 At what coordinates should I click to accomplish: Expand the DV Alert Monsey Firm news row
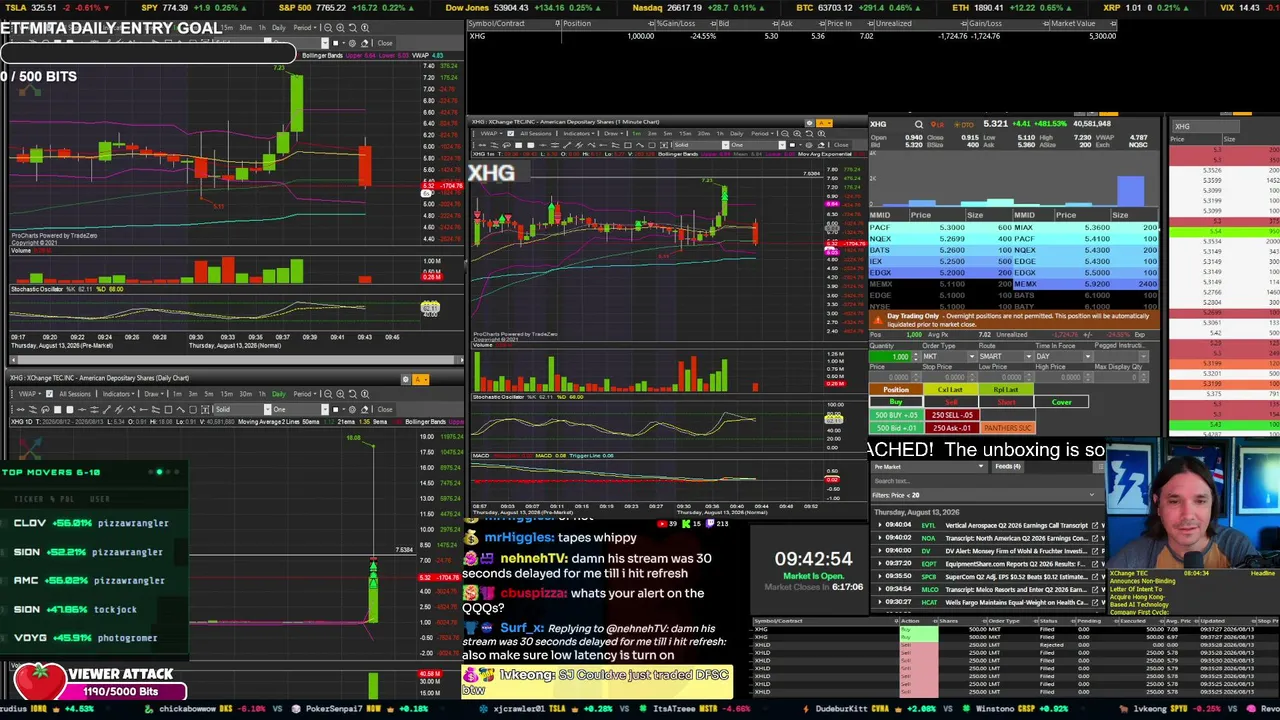(x=880, y=551)
